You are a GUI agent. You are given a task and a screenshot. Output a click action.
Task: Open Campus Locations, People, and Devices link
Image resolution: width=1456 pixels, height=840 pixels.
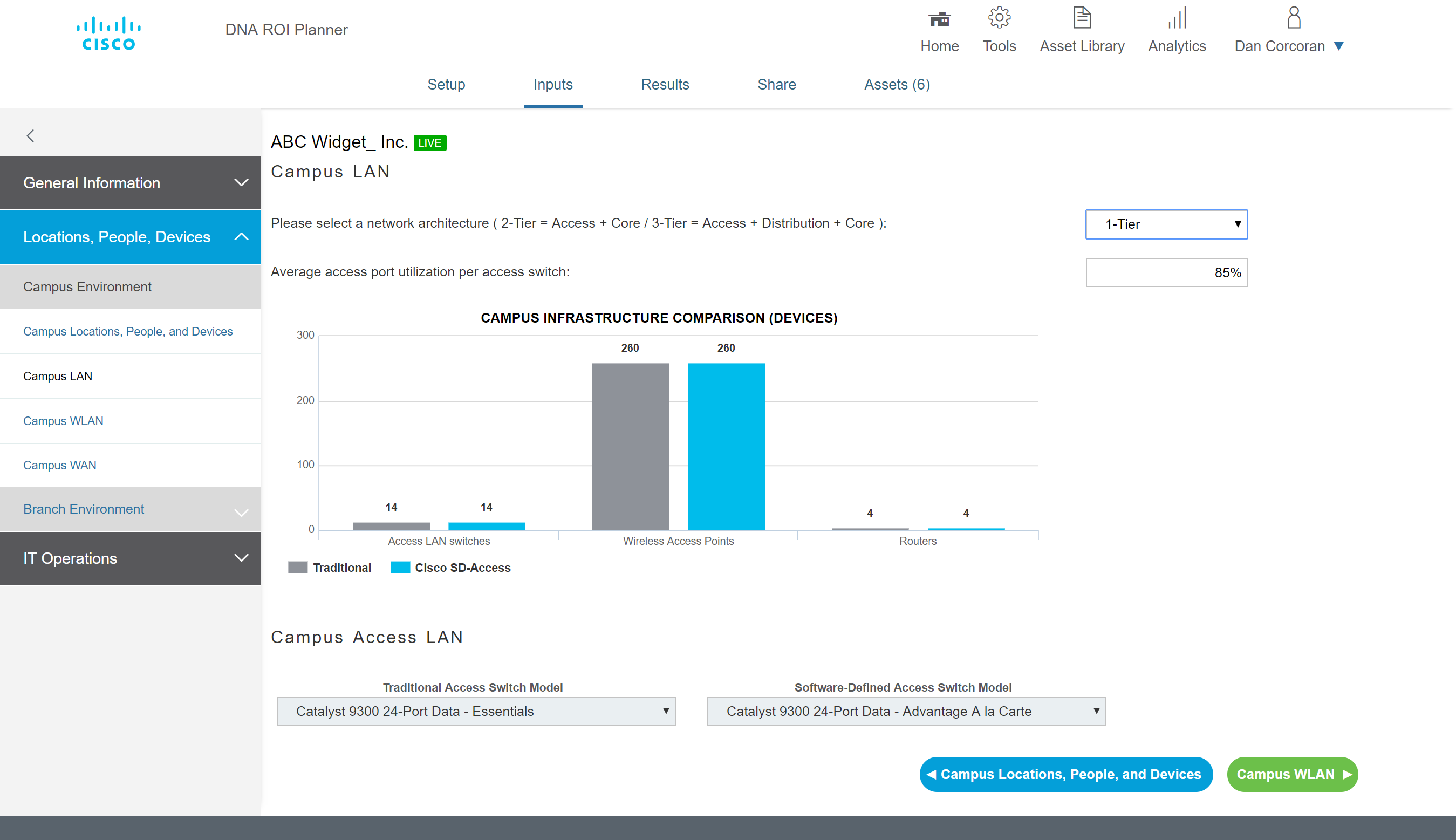pos(128,332)
